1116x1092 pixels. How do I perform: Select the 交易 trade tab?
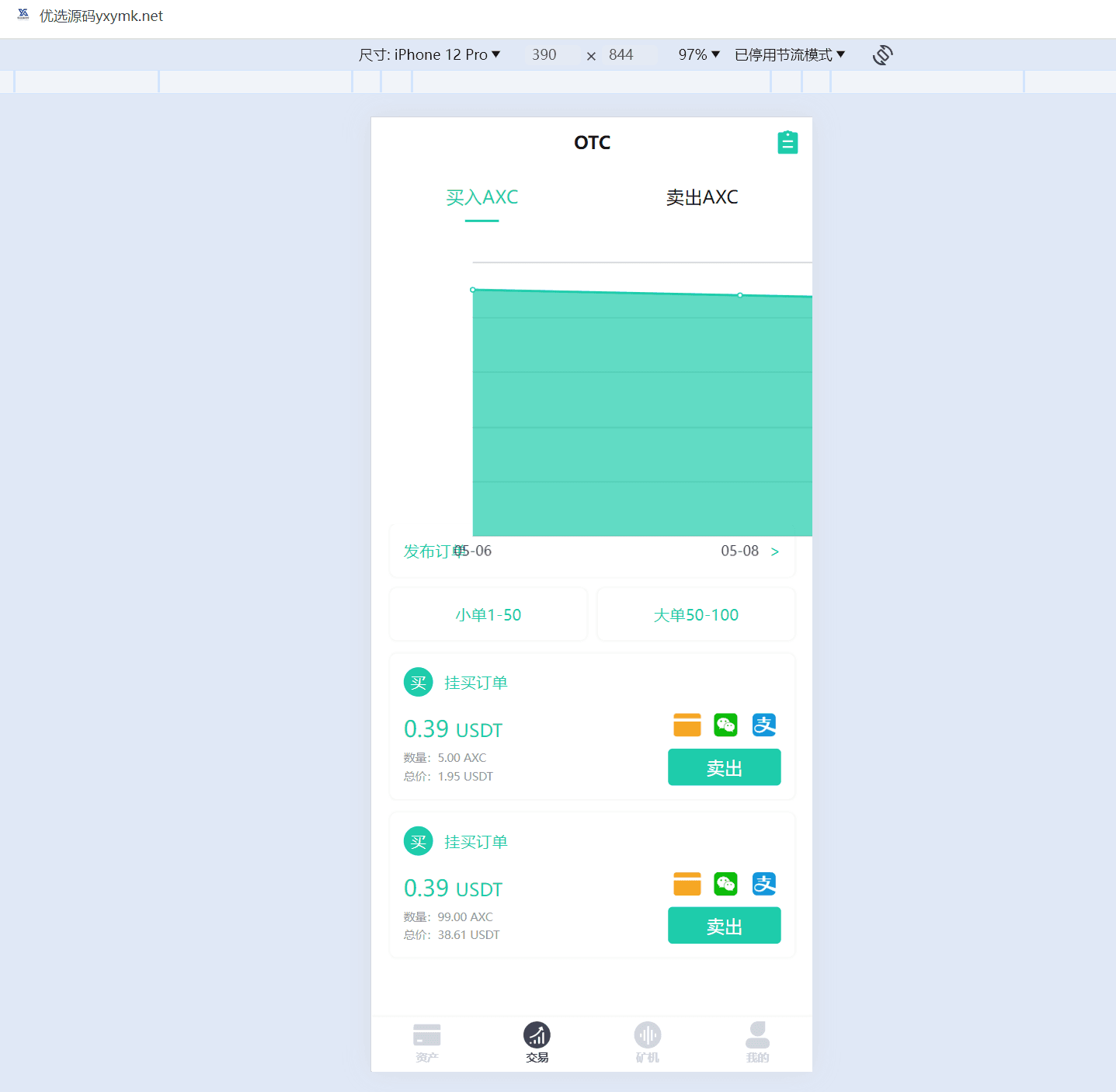537,1042
